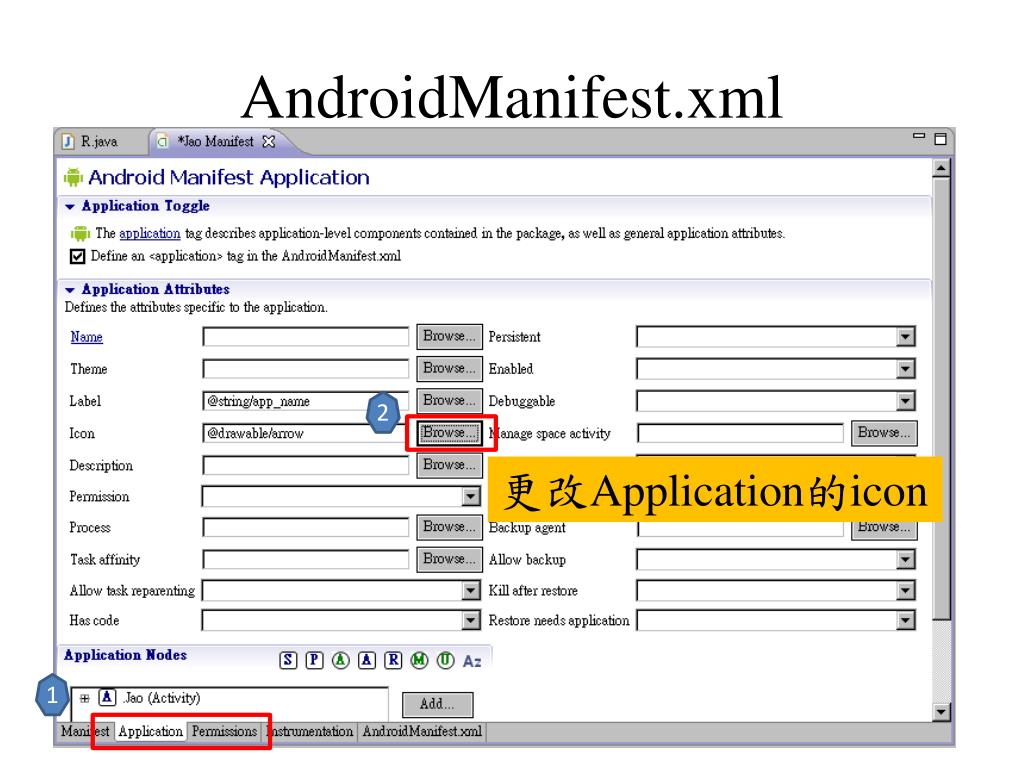
Task: Click Browse for Manage space activity
Action: tap(884, 433)
